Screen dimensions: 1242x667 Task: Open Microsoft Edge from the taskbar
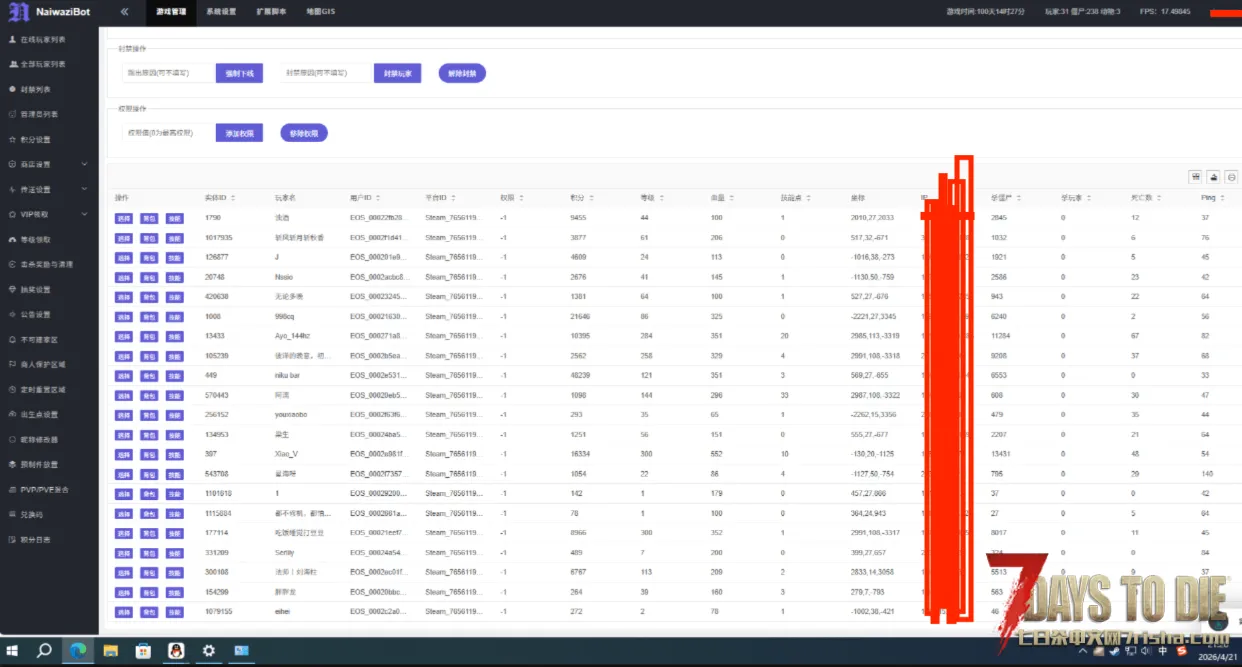pyautogui.click(x=77, y=650)
